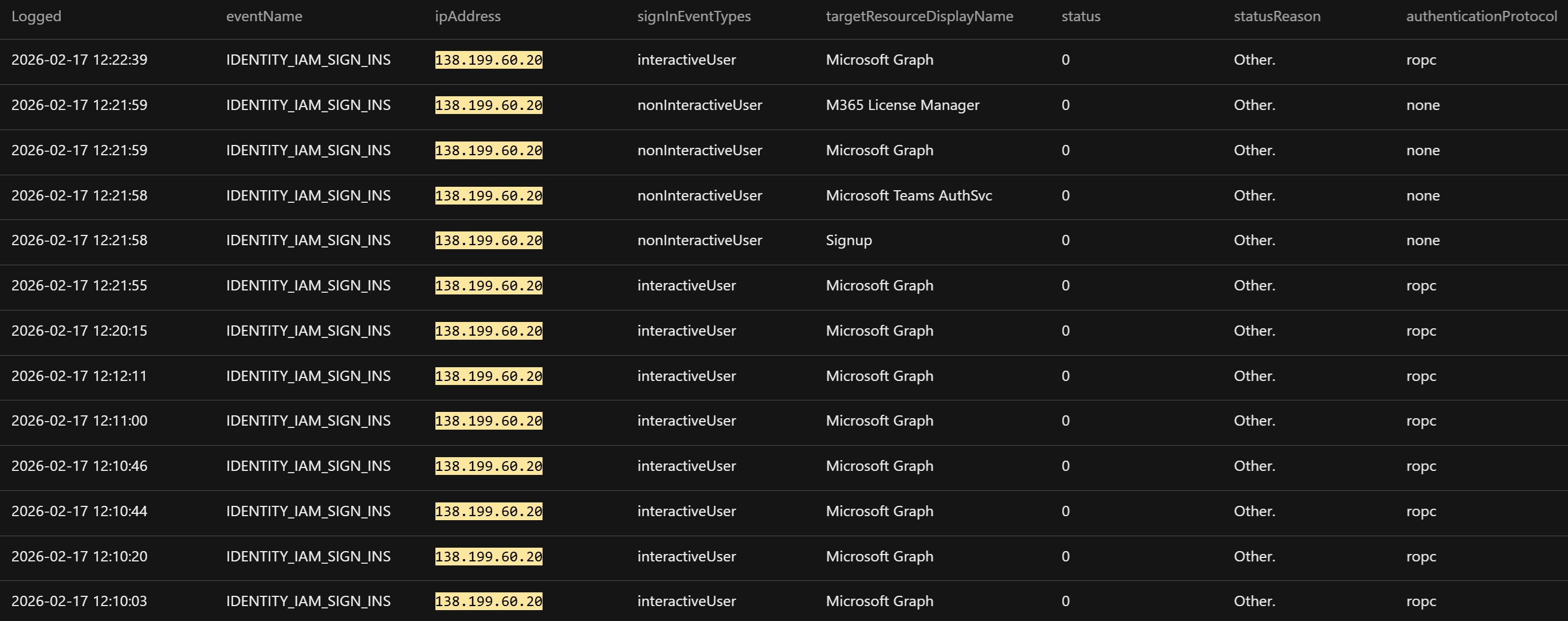Click the Microsoft Teams AuthSvc cell
The height and width of the screenshot is (621, 1568).
coord(908,195)
